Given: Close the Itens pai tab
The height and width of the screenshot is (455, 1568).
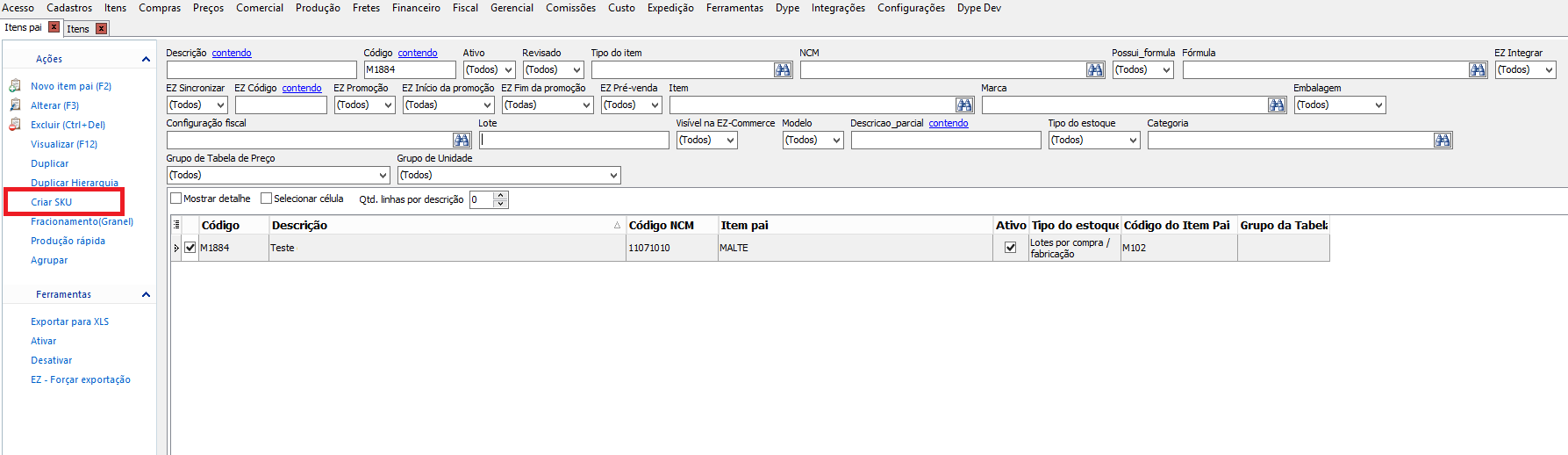Looking at the screenshot, I should 54,27.
